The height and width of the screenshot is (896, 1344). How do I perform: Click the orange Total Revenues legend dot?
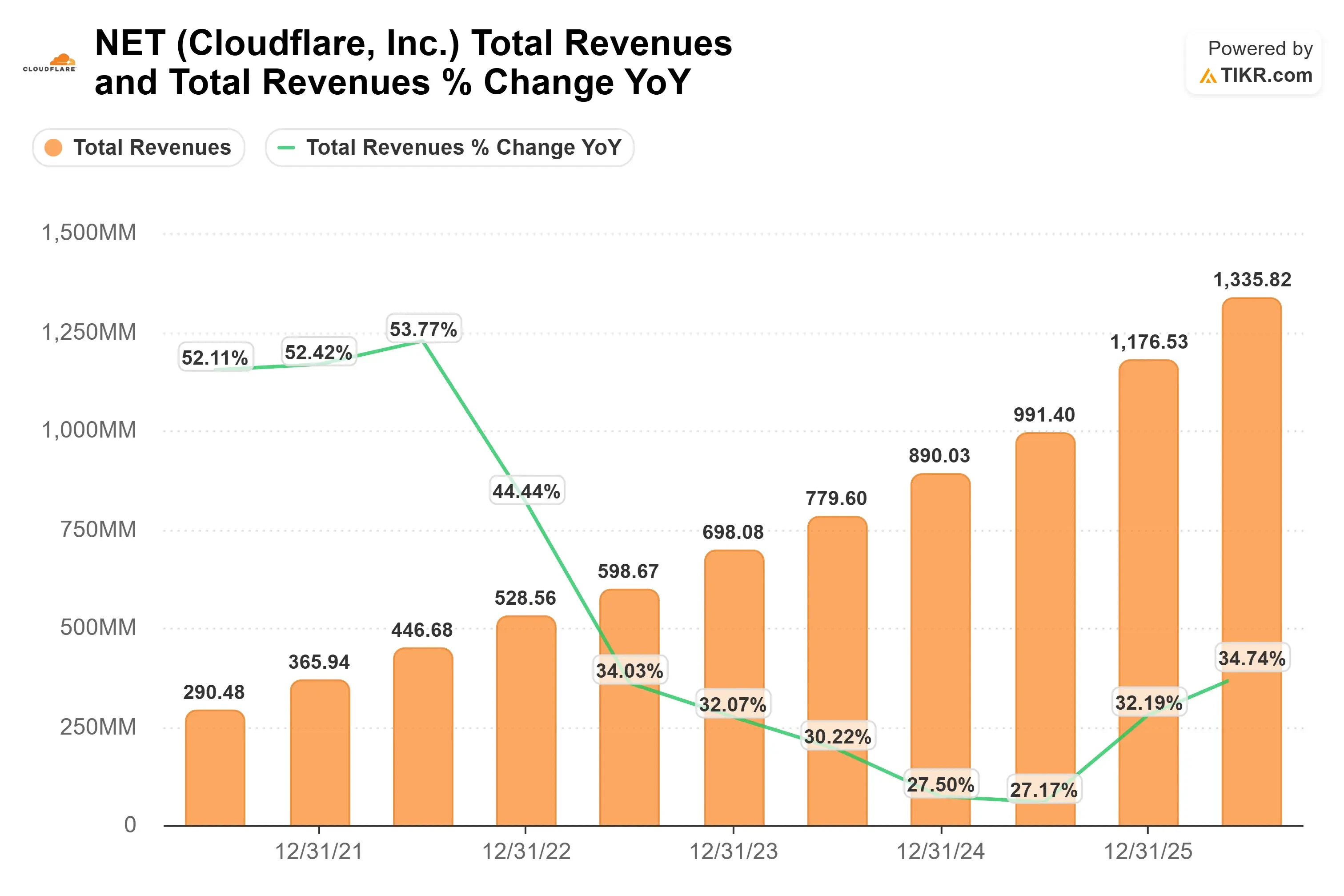tap(53, 148)
